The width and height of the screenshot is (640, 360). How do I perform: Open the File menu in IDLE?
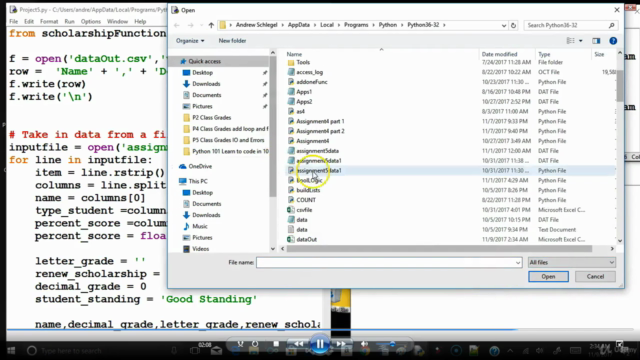pos(13,21)
